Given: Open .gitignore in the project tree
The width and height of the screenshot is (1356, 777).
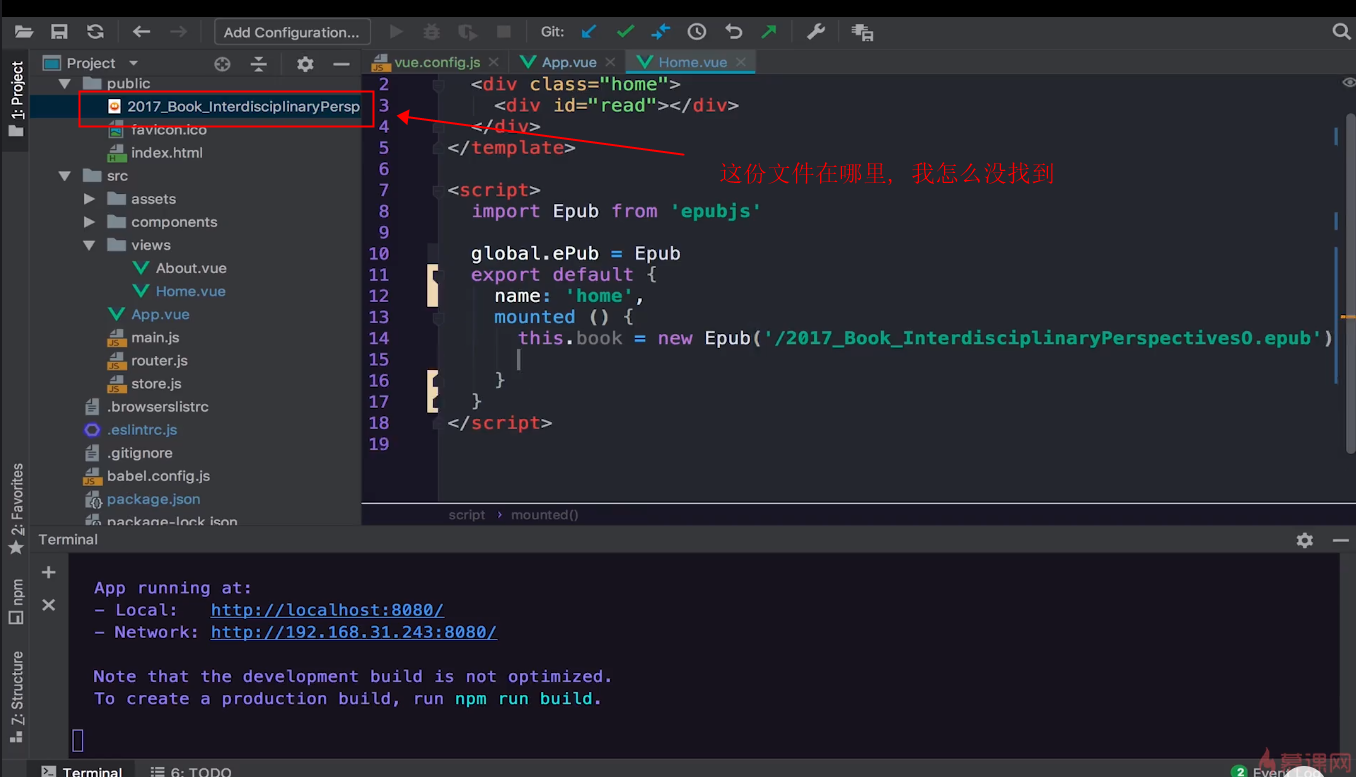Looking at the screenshot, I should click(x=139, y=453).
